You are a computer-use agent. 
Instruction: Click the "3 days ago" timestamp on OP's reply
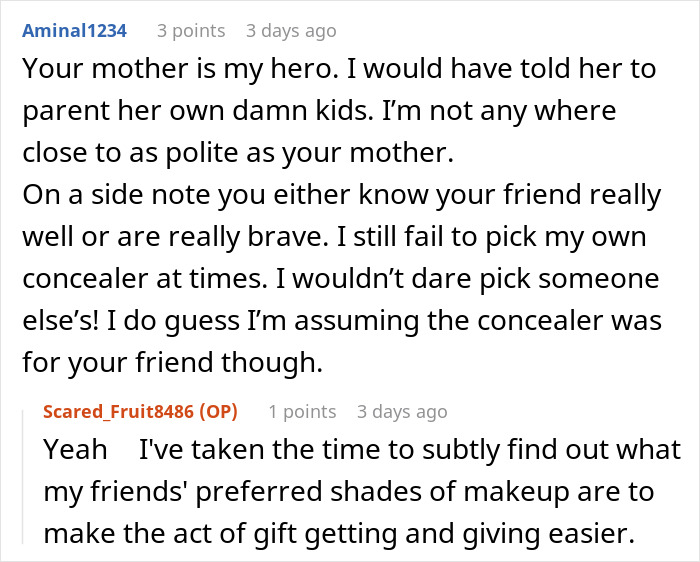[x=402, y=412]
